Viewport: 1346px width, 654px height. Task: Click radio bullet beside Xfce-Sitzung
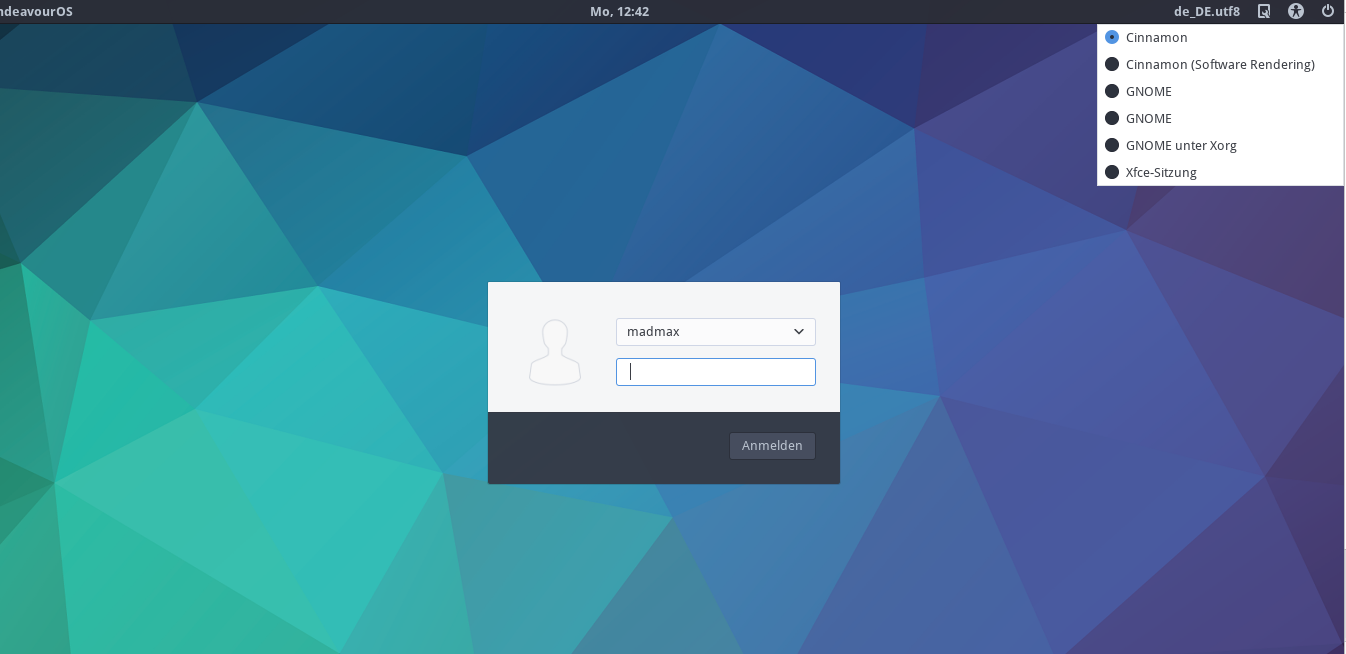click(x=1111, y=172)
